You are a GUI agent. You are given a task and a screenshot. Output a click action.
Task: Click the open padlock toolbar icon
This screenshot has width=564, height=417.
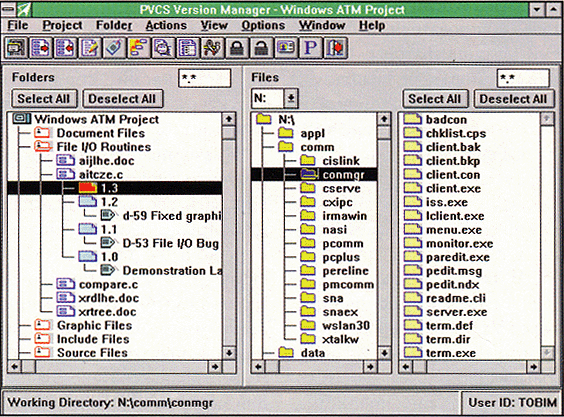[x=261, y=48]
